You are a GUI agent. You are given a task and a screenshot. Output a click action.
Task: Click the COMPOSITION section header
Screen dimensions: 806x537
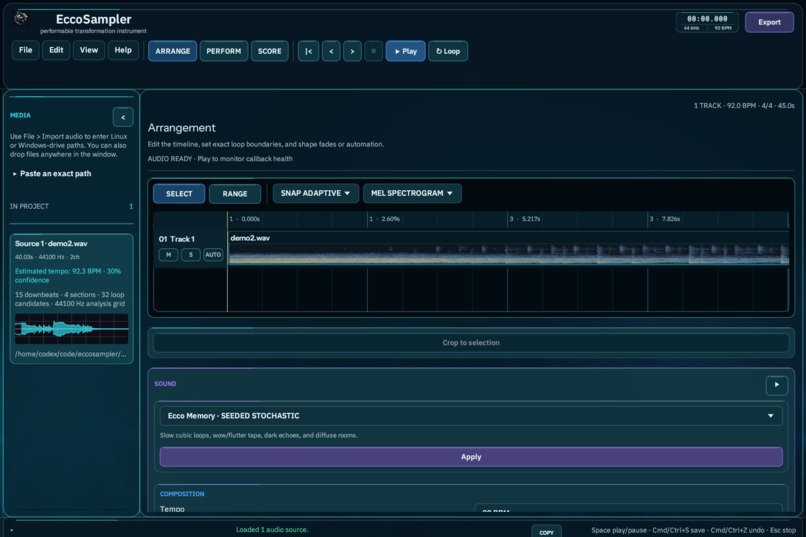[x=182, y=494]
